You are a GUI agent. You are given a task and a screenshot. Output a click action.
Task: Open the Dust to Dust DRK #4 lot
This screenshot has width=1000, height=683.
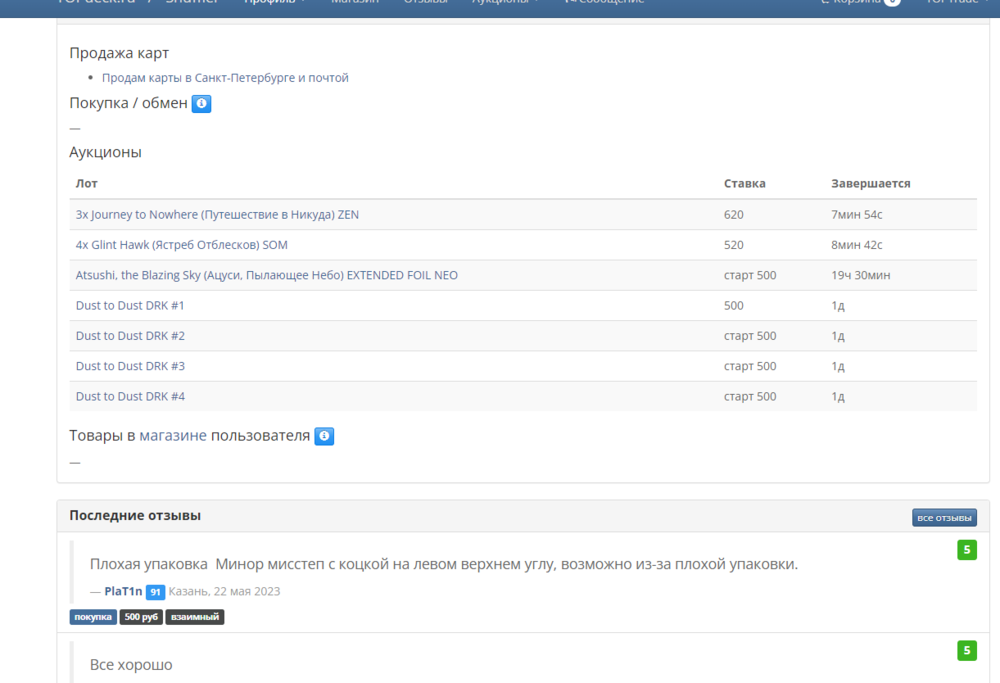(130, 396)
